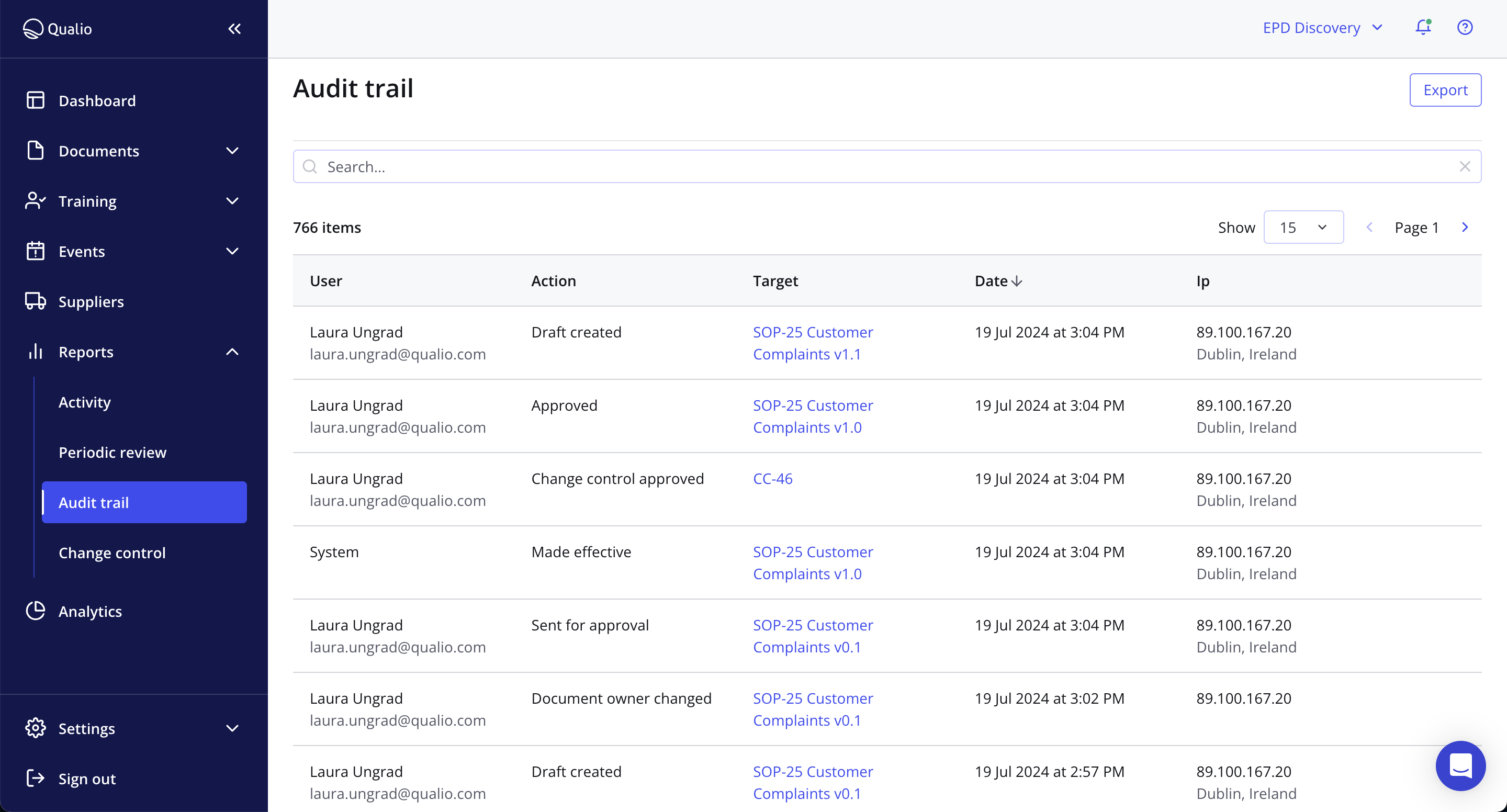Collapse the Reports section chevron
The height and width of the screenshot is (812, 1507).
pyautogui.click(x=232, y=352)
